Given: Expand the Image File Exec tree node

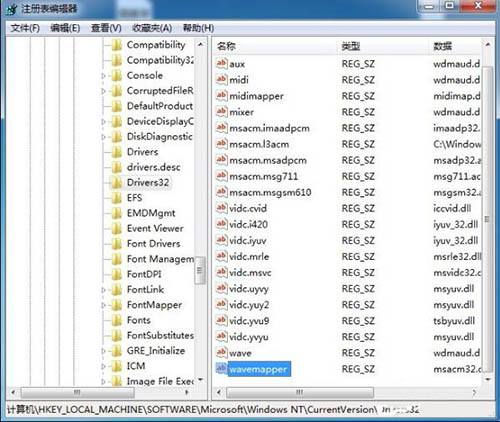Looking at the screenshot, I should pyautogui.click(x=103, y=382).
